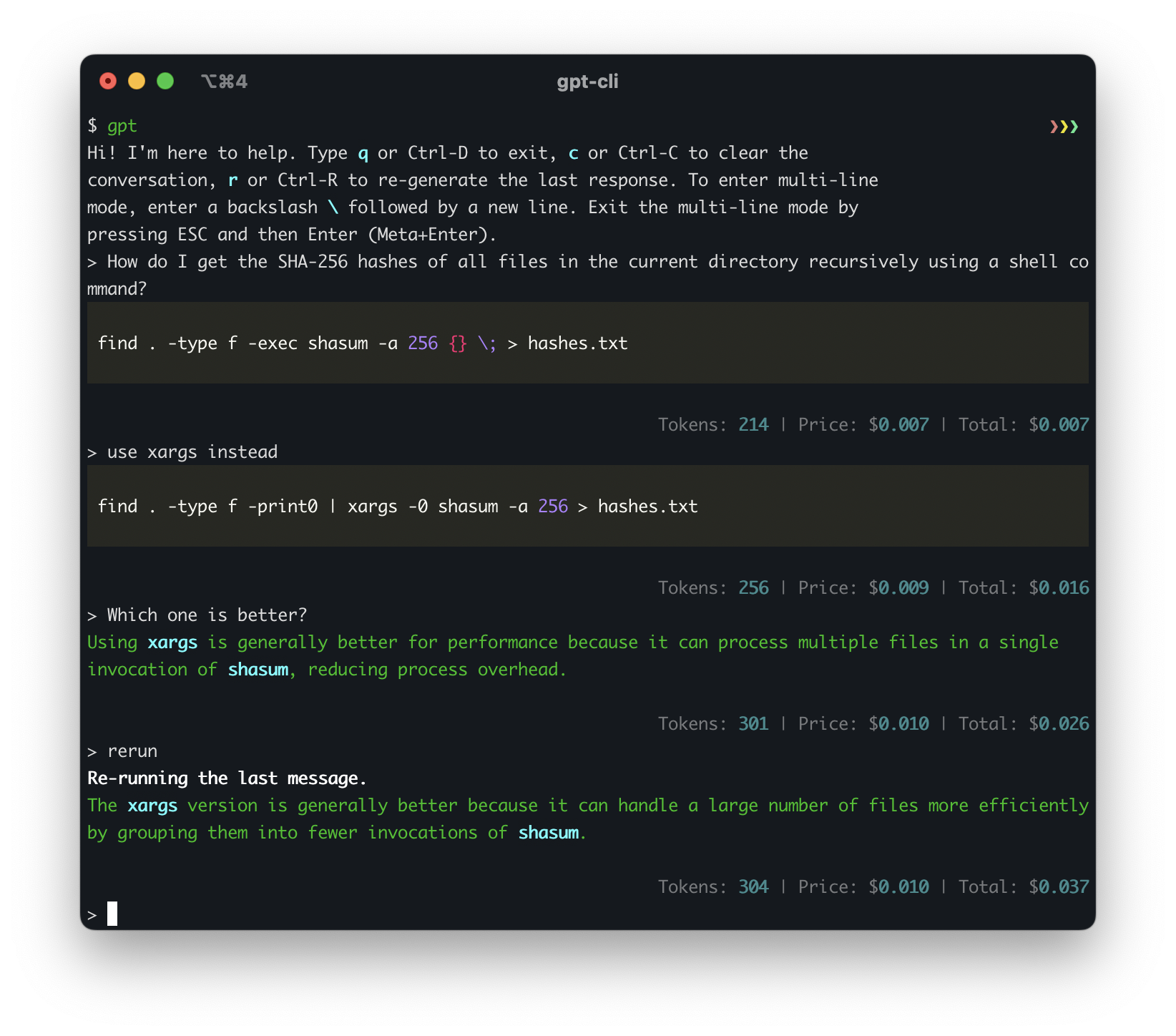Click the bold 'Re-running the last message.' line
1176x1036 pixels.
[x=226, y=778]
